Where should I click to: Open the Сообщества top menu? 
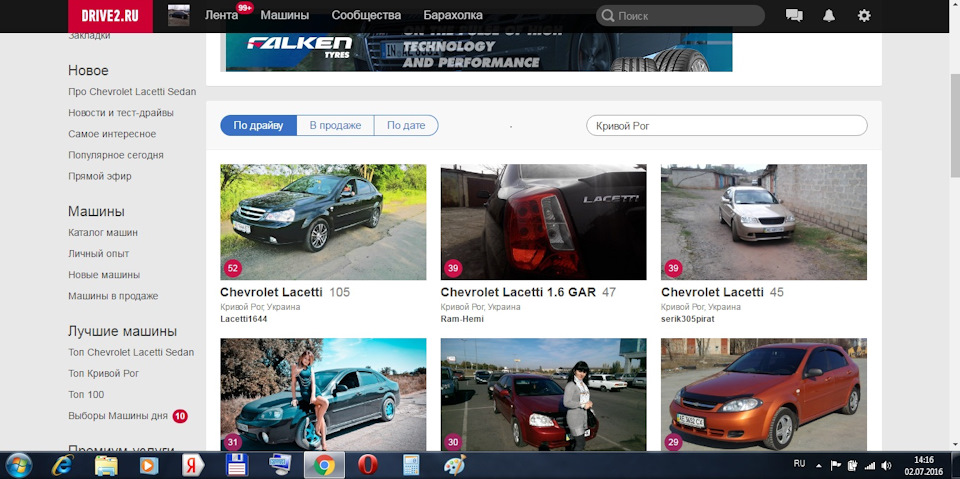[366, 15]
